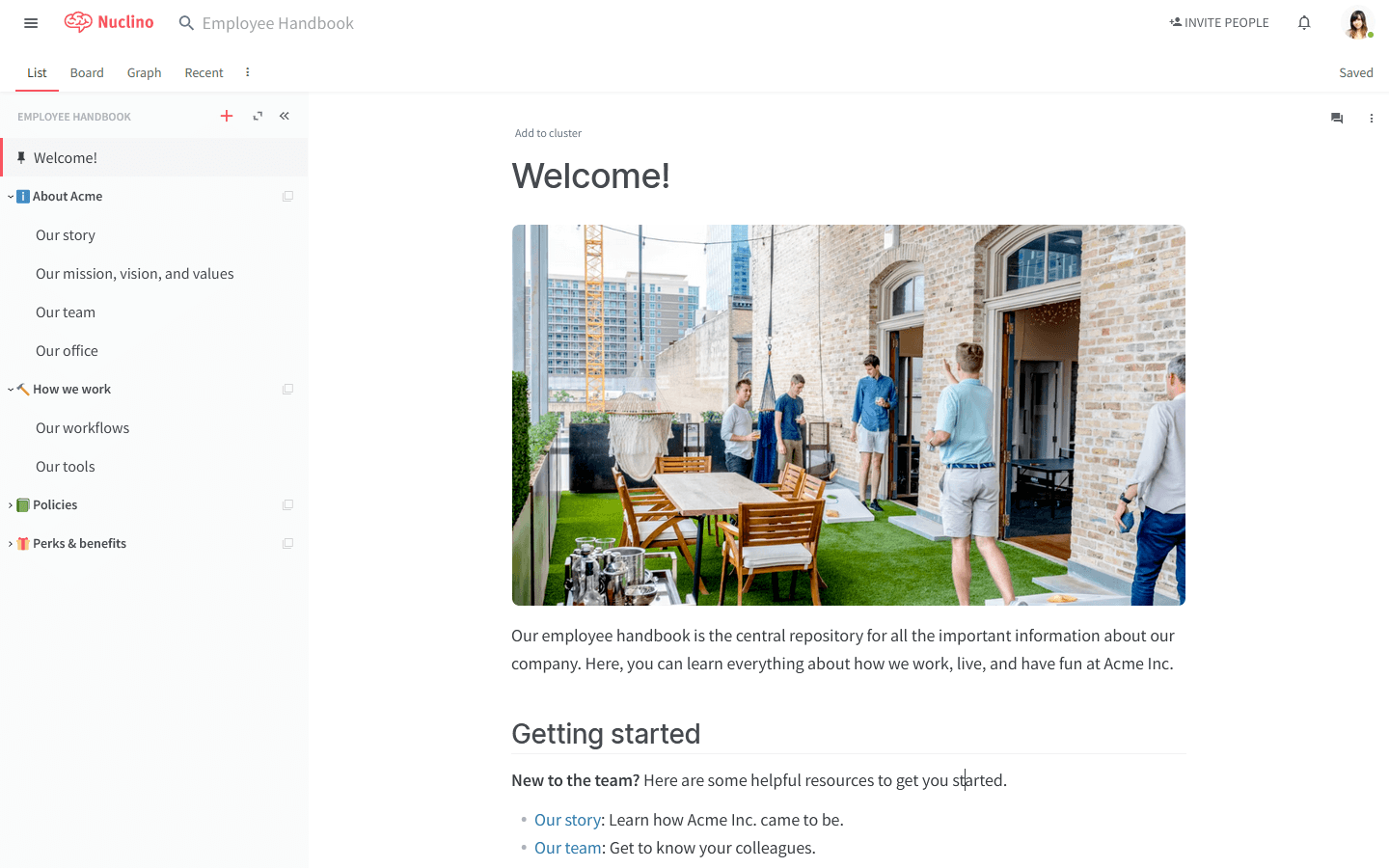The image size is (1389, 868).
Task: Open the item more options menu
Action: click(1372, 118)
